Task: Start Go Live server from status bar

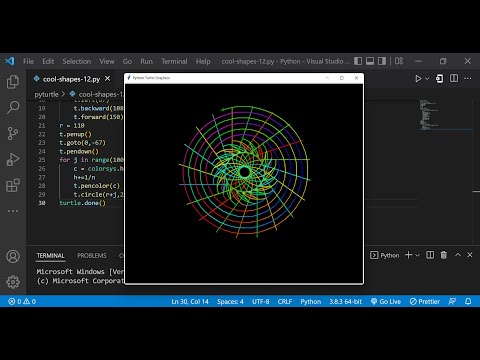Action: tap(386, 301)
